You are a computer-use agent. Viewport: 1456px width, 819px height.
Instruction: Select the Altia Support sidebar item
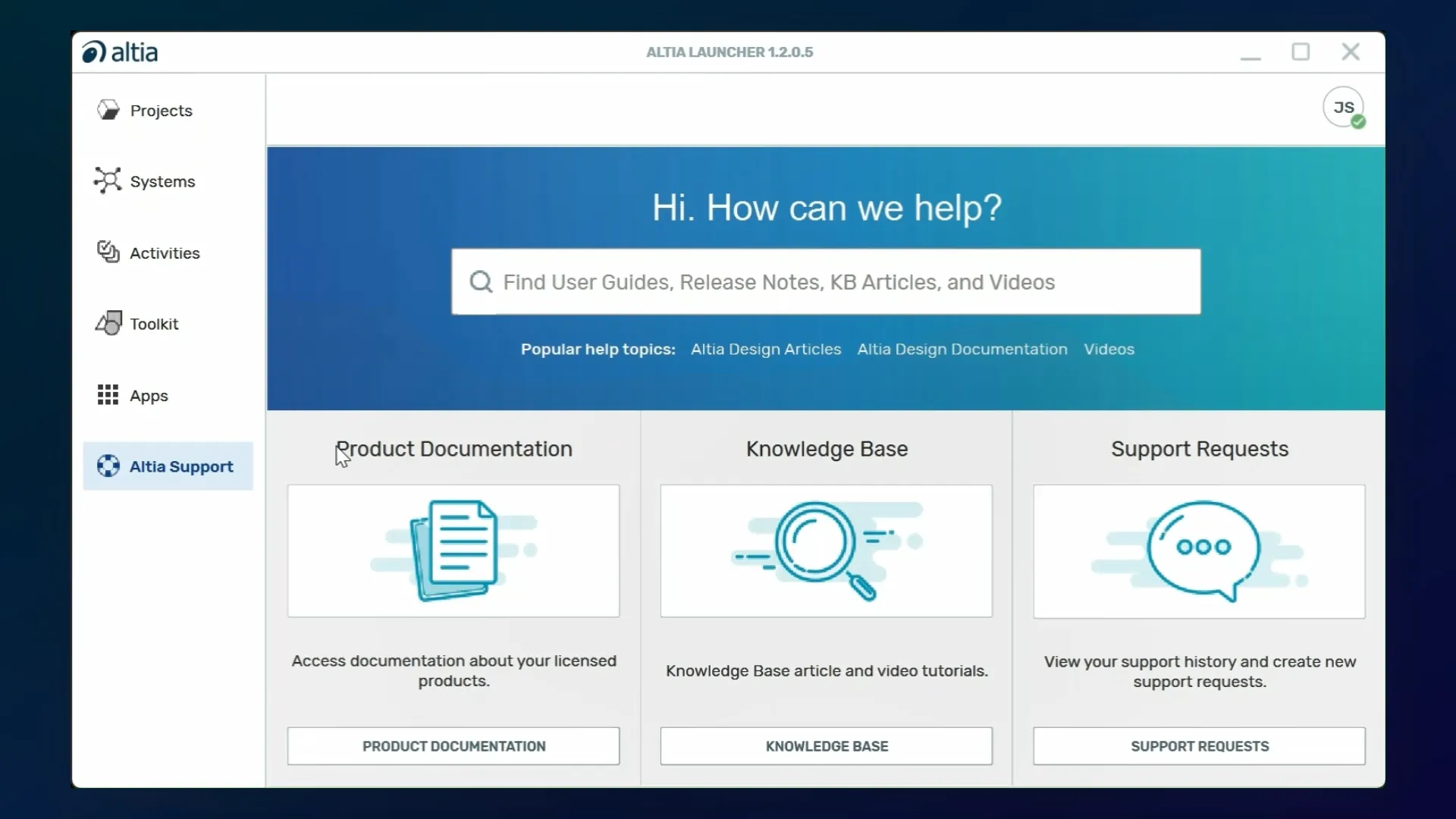168,466
